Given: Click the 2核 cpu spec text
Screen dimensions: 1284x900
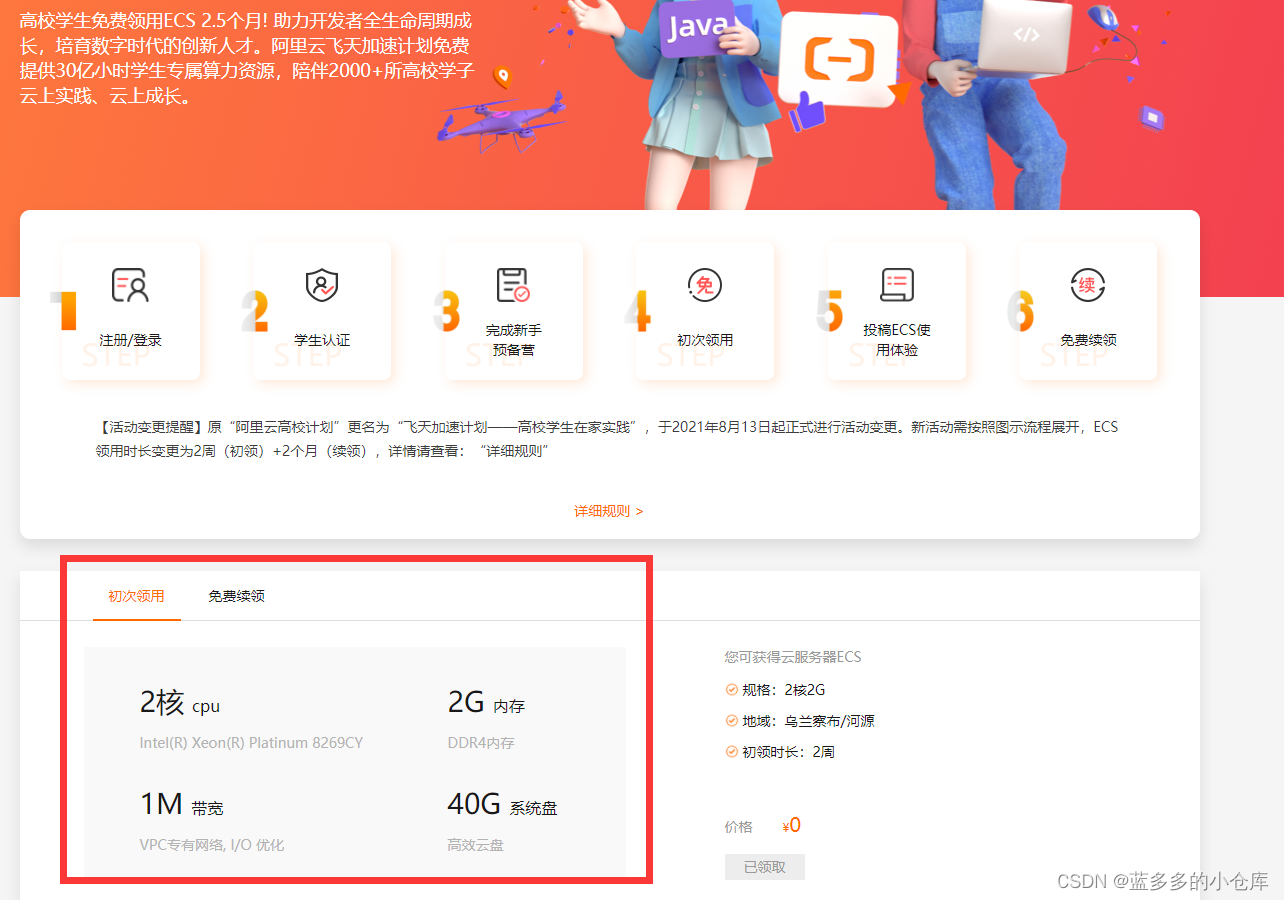Looking at the screenshot, I should [x=180, y=703].
